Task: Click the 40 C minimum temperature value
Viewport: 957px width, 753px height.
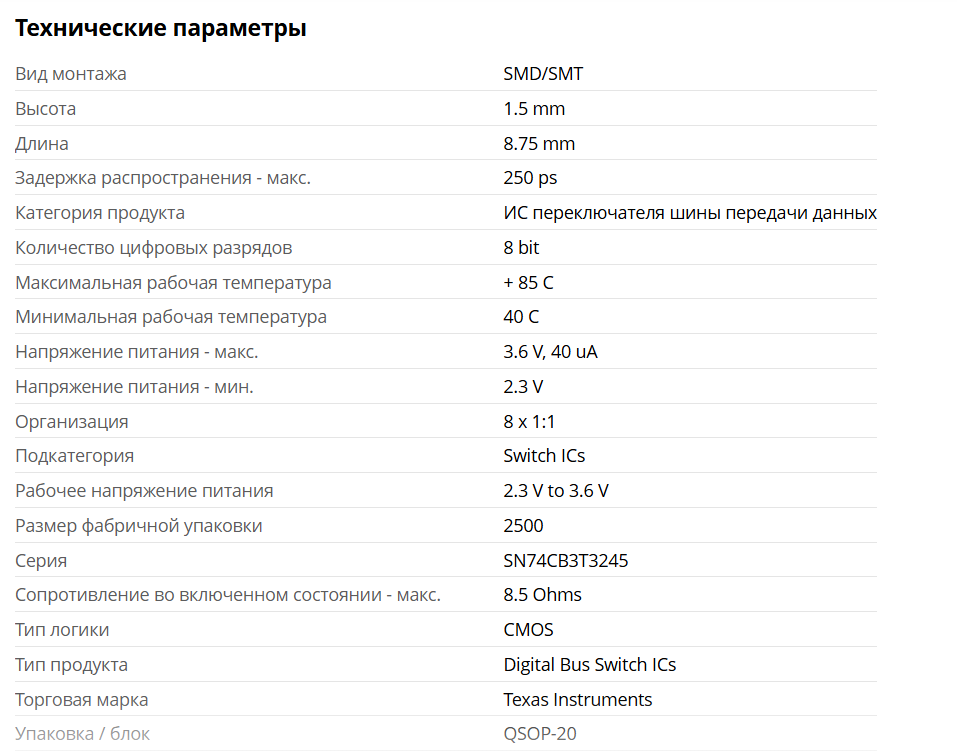Action: coord(521,317)
